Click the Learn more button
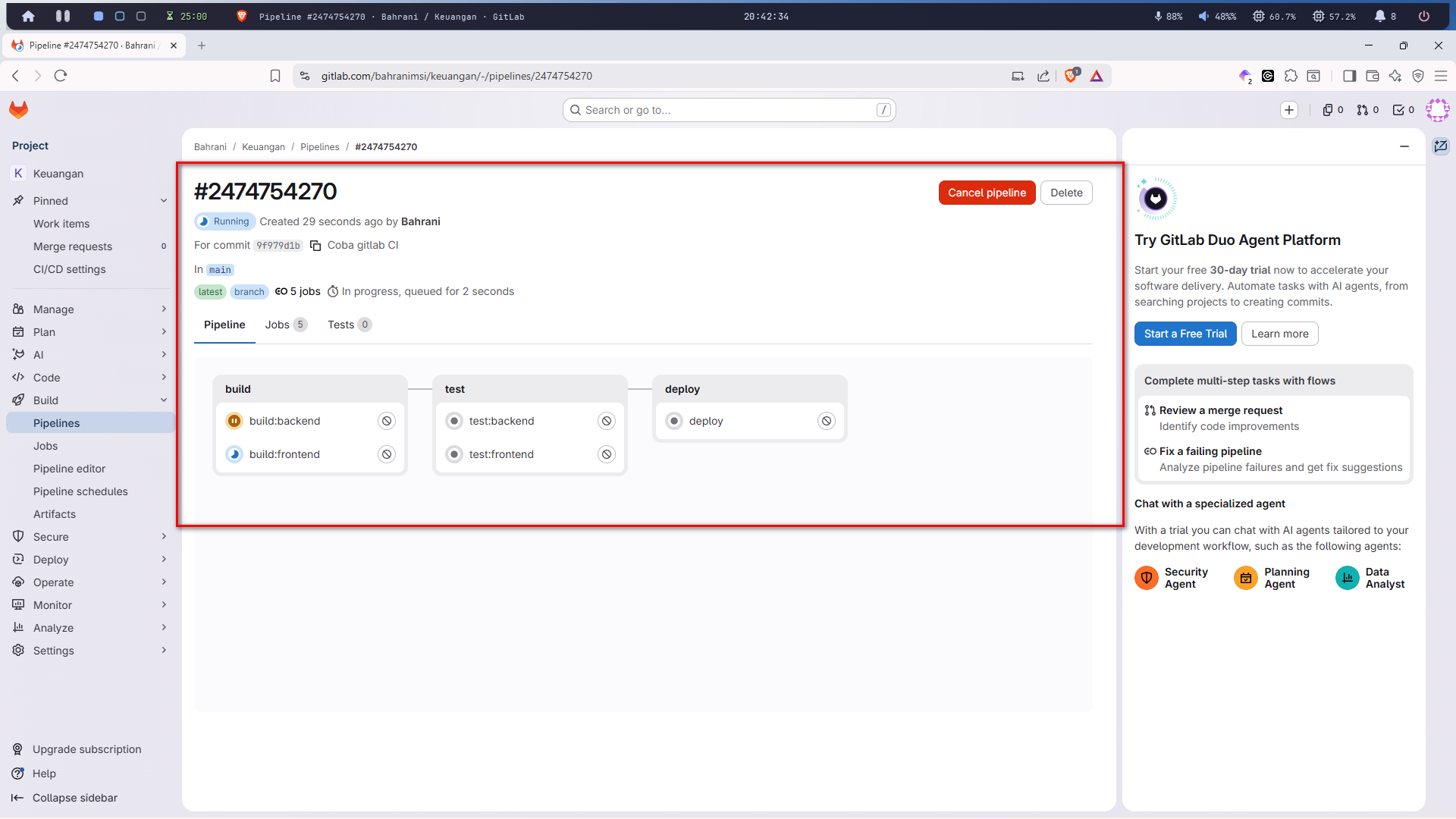This screenshot has width=1456, height=819. point(1279,334)
